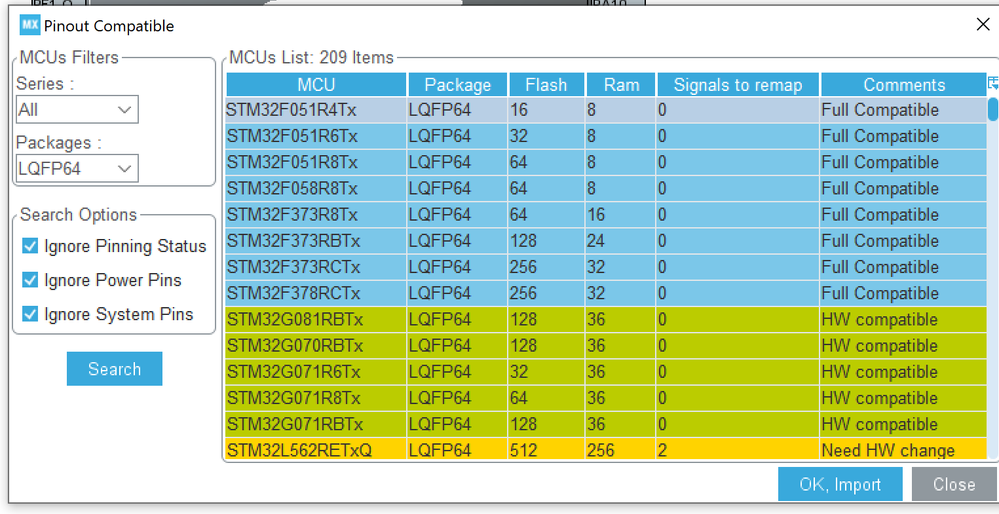Click Full Compatible cell of STM32F378RCTx
Screen dimensions: 999x514
pos(903,293)
